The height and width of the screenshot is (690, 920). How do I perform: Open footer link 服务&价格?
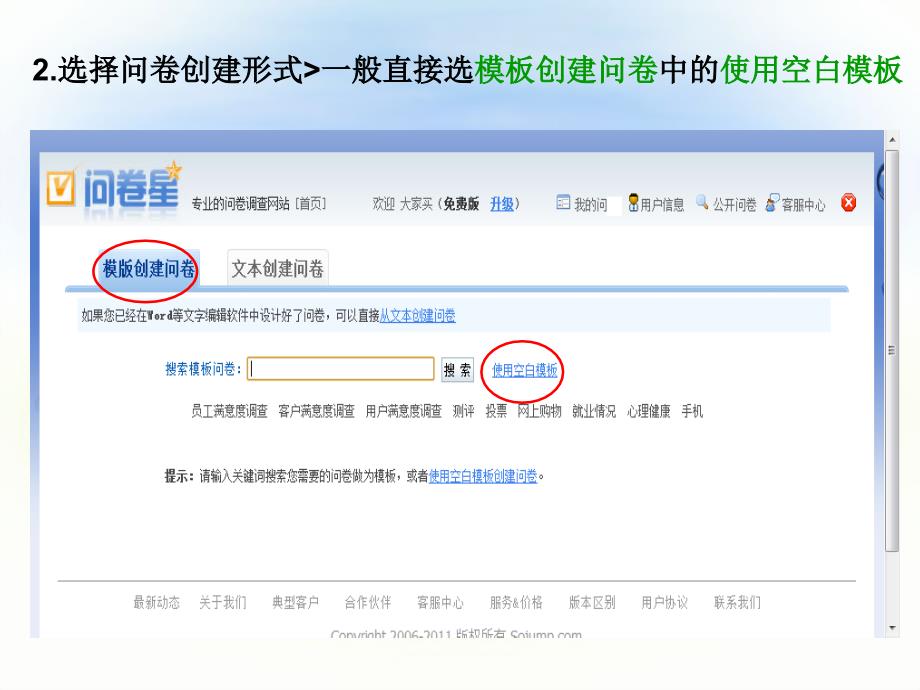point(516,603)
